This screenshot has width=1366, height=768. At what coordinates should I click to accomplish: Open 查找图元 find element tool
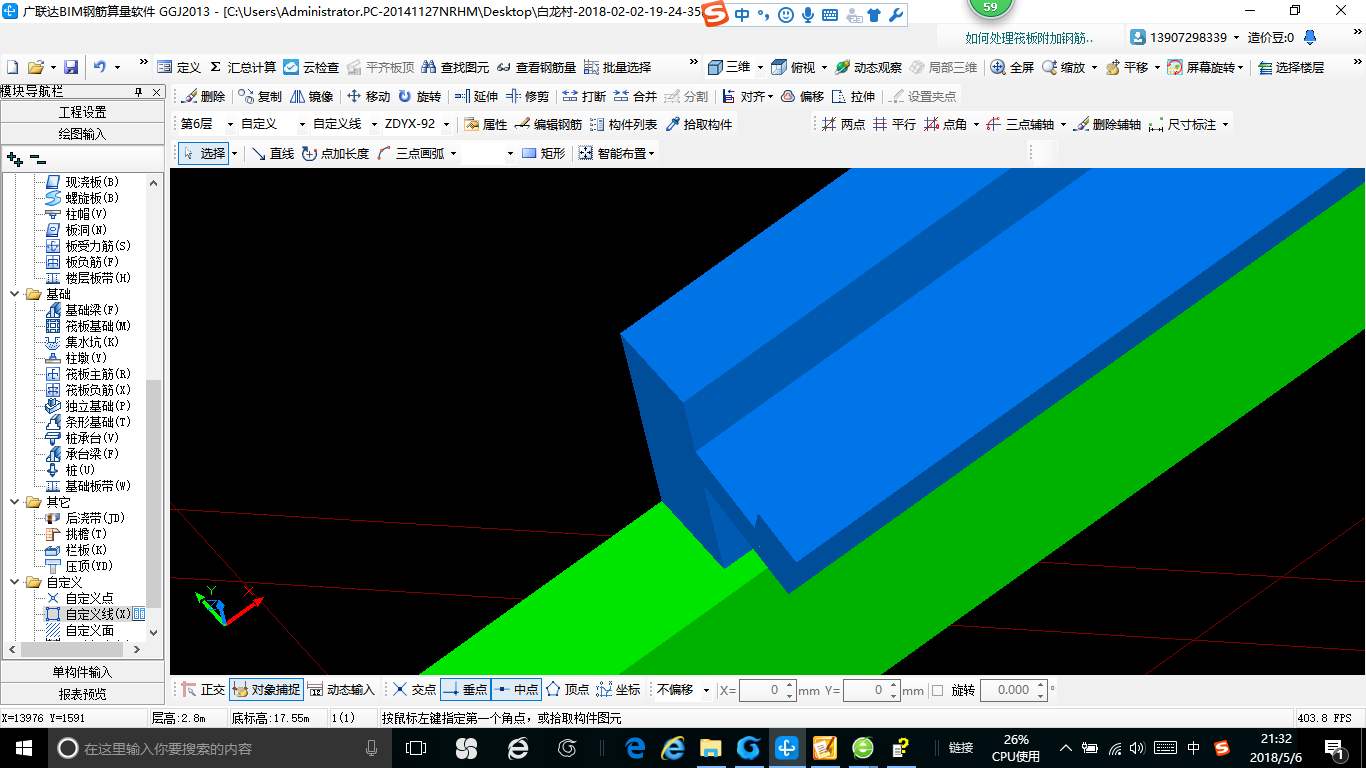point(455,67)
